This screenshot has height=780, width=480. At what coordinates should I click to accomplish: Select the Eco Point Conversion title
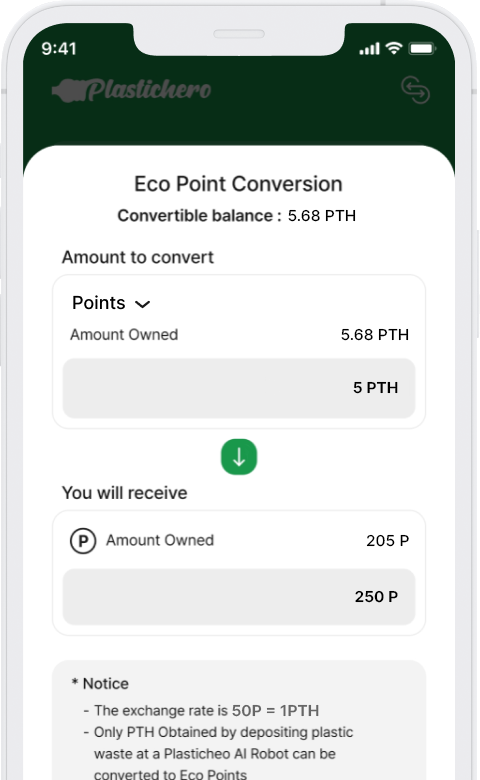coord(238,184)
